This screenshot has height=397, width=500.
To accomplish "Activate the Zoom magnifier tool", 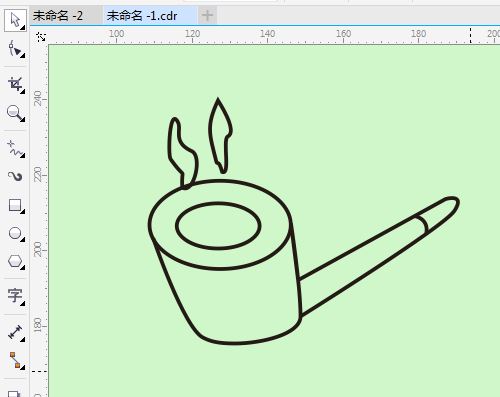I will 16,113.
